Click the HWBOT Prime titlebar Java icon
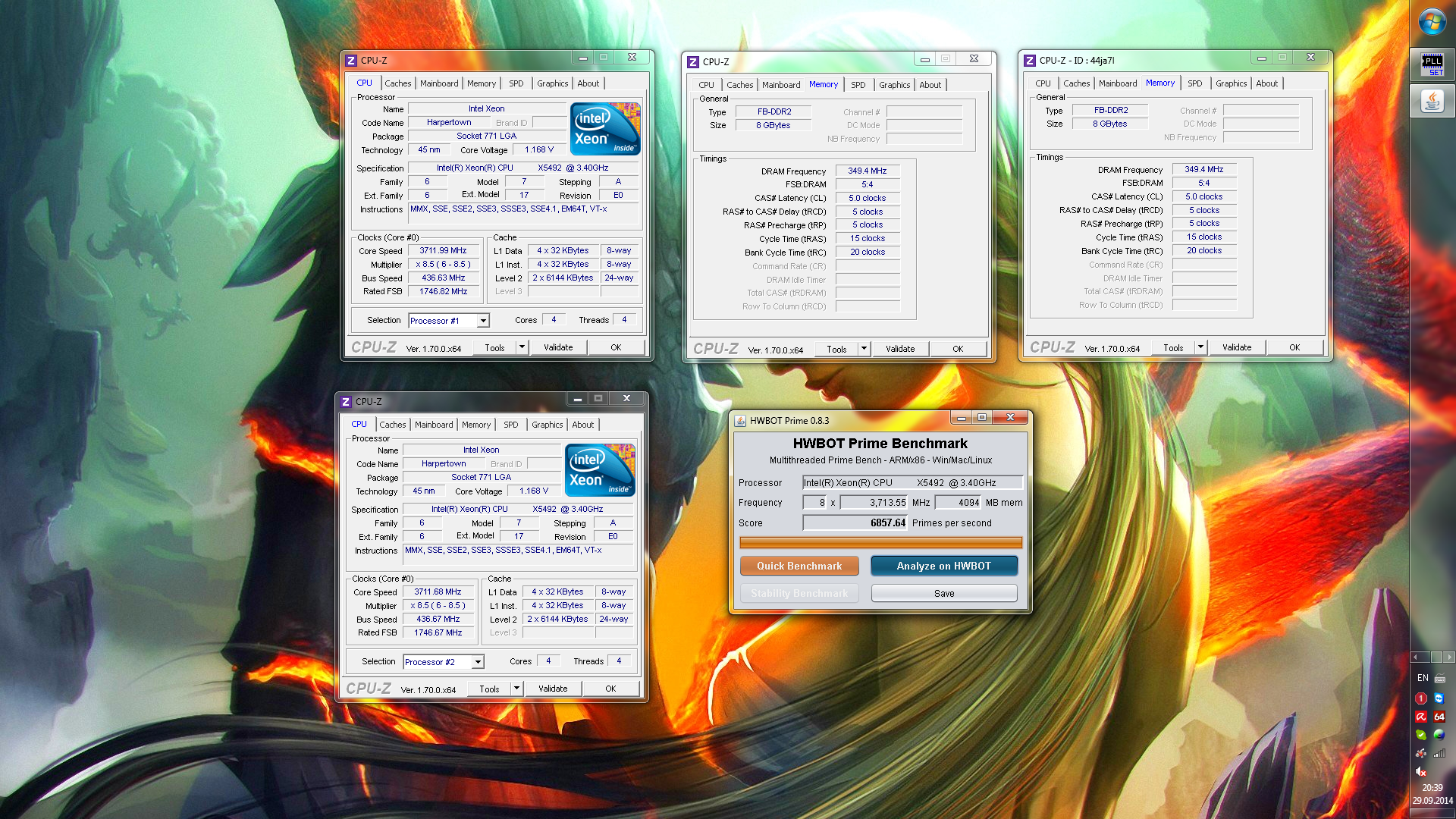 tap(740, 420)
